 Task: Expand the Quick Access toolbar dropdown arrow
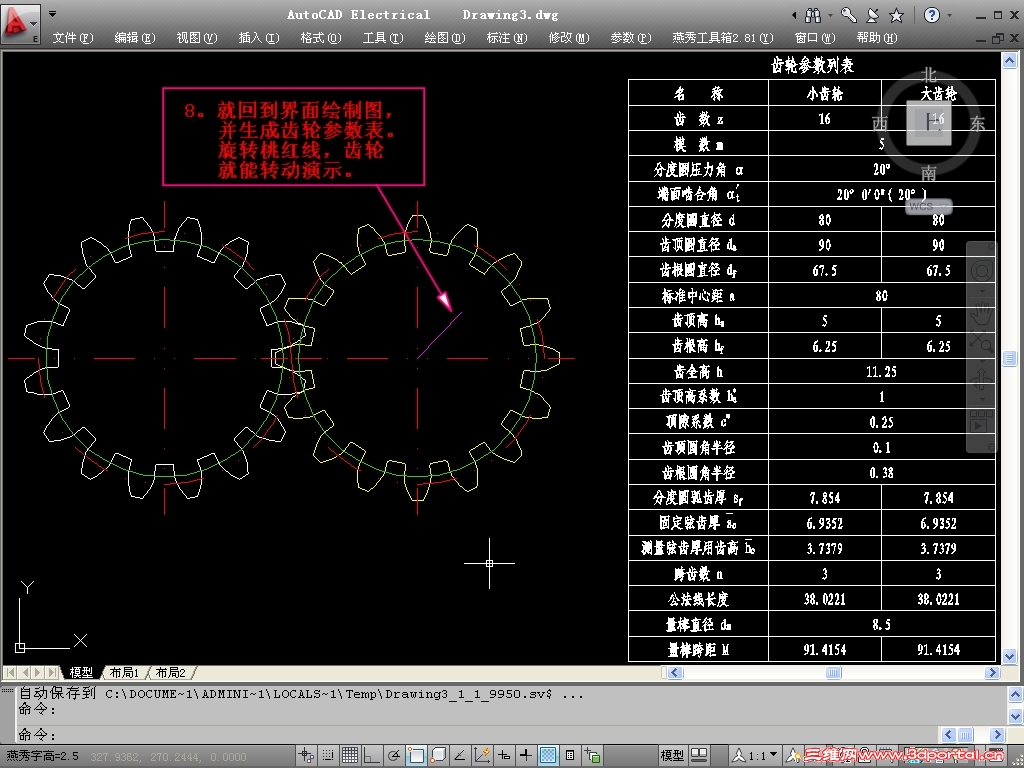click(x=53, y=14)
